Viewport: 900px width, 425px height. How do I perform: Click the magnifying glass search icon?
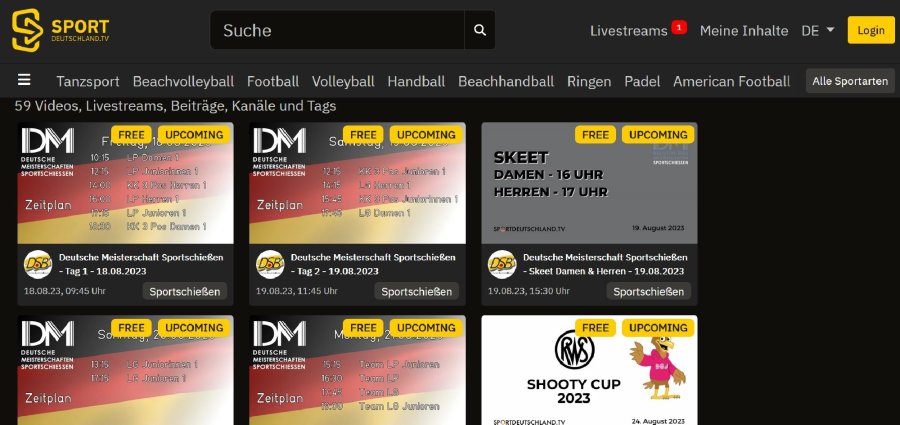pyautogui.click(x=480, y=30)
